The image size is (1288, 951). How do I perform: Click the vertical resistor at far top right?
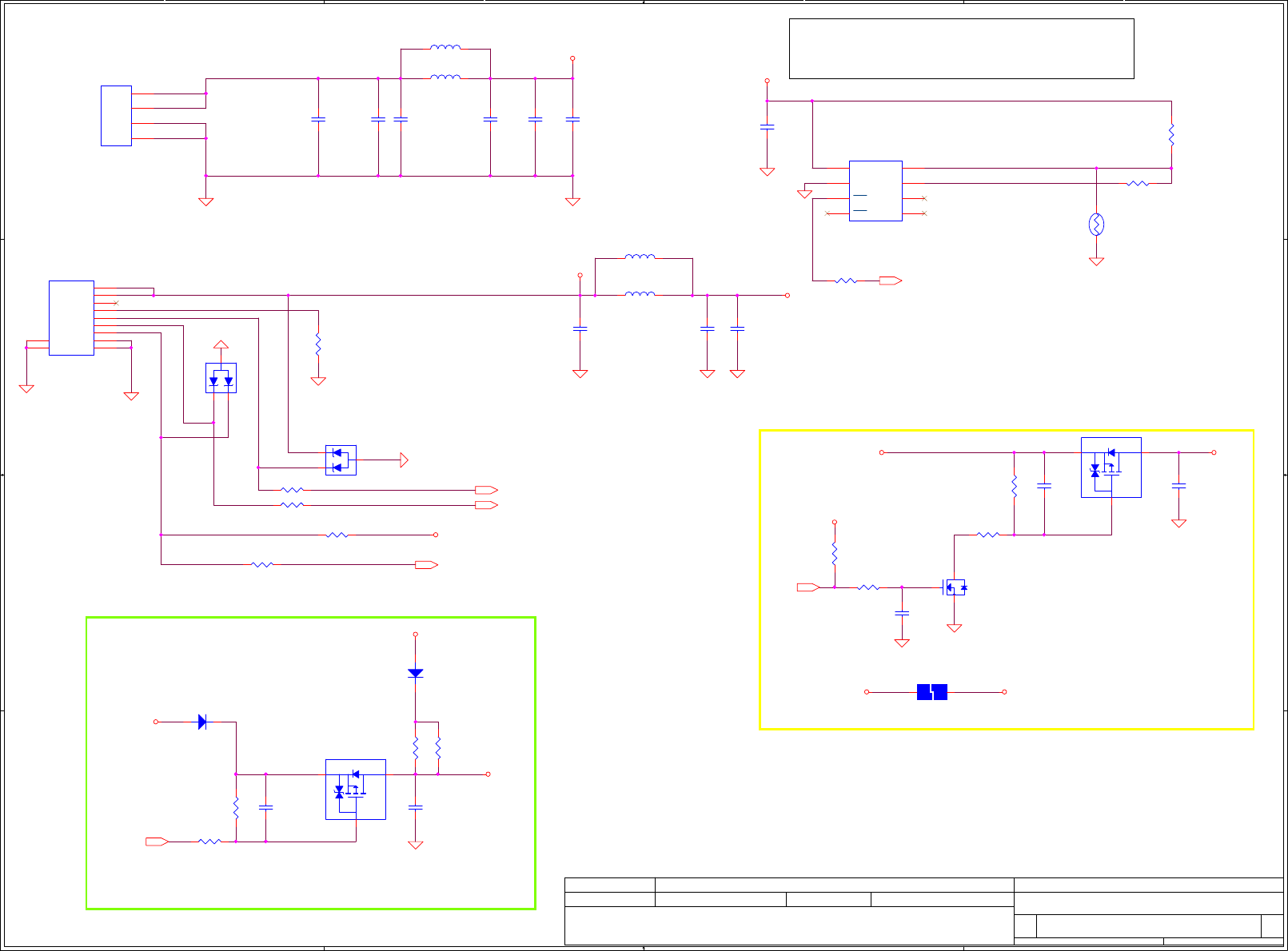pyautogui.click(x=1171, y=134)
